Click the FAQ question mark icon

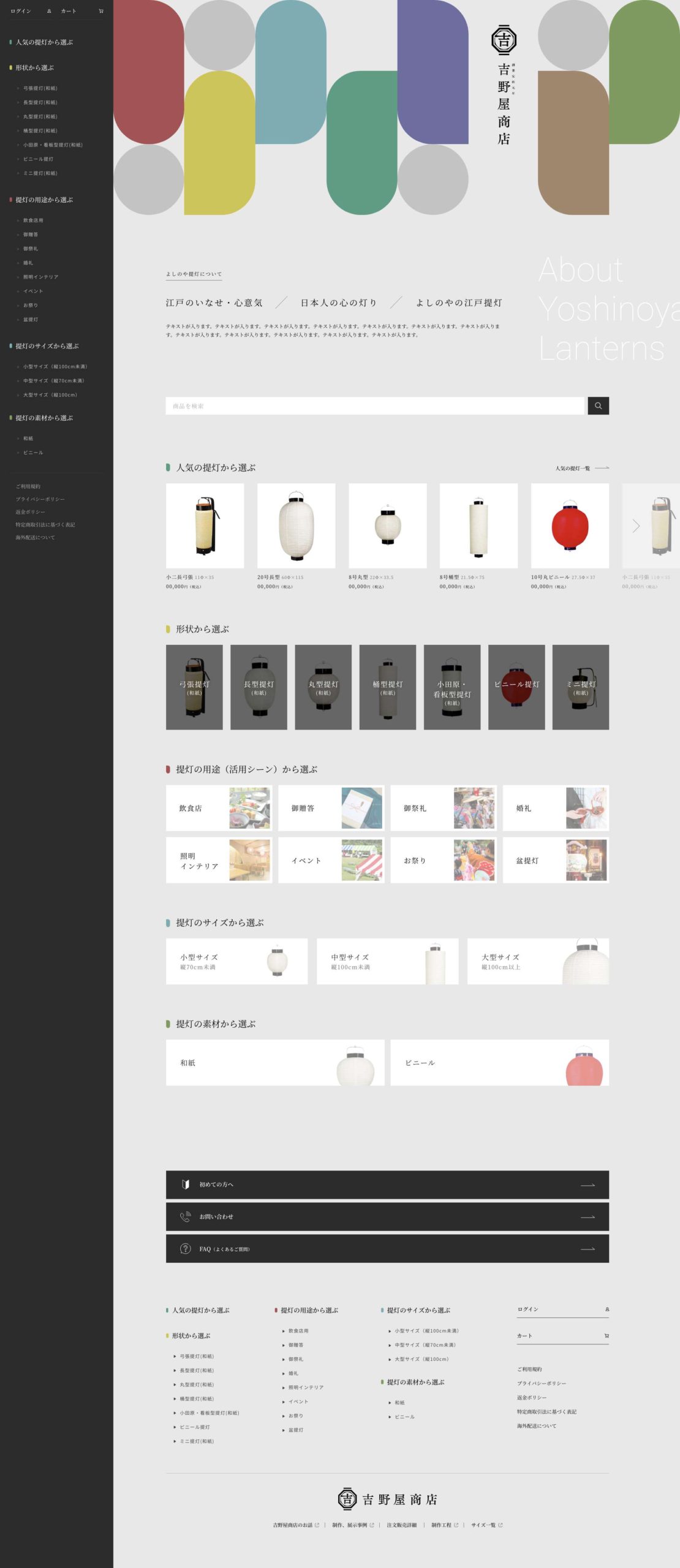186,1248
